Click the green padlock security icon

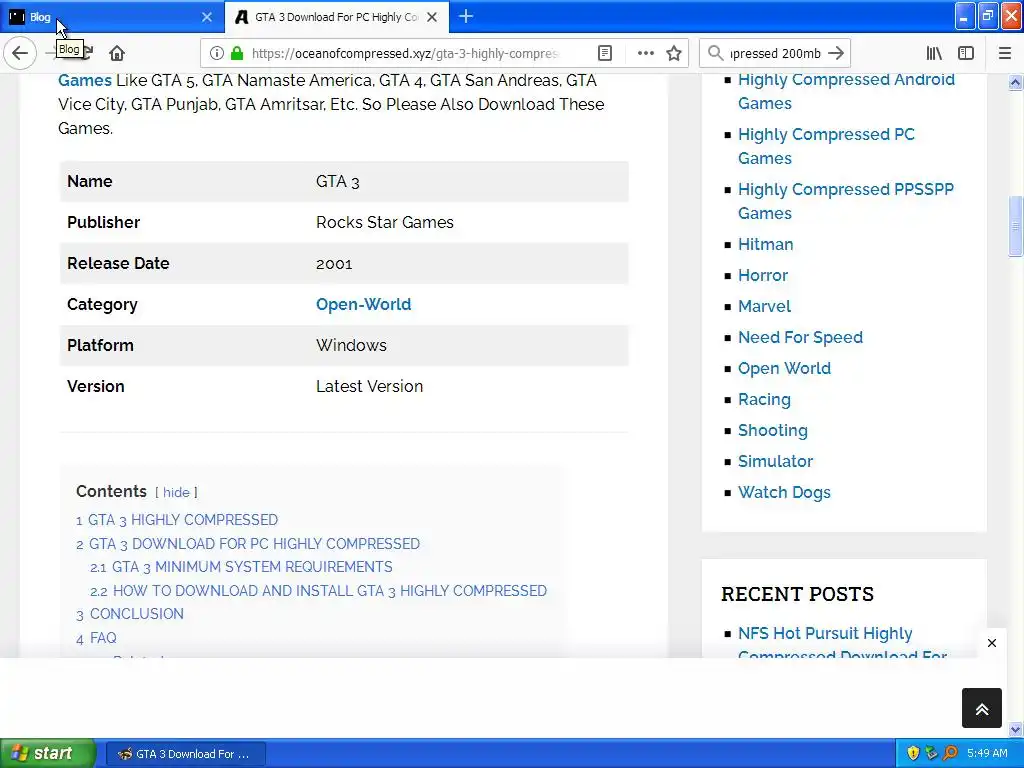237,53
